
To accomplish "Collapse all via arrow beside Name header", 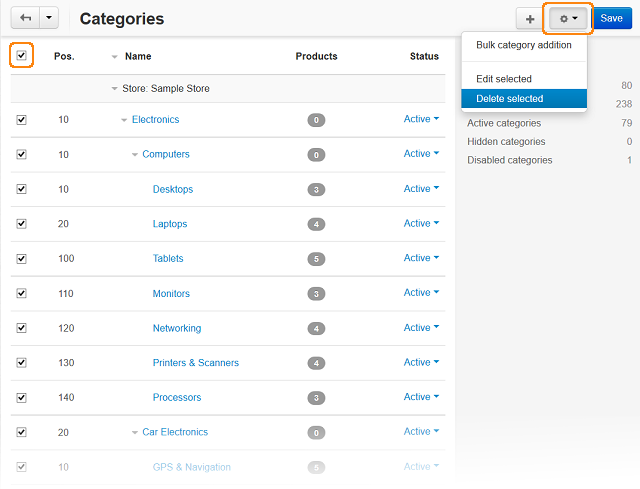I will point(115,57).
